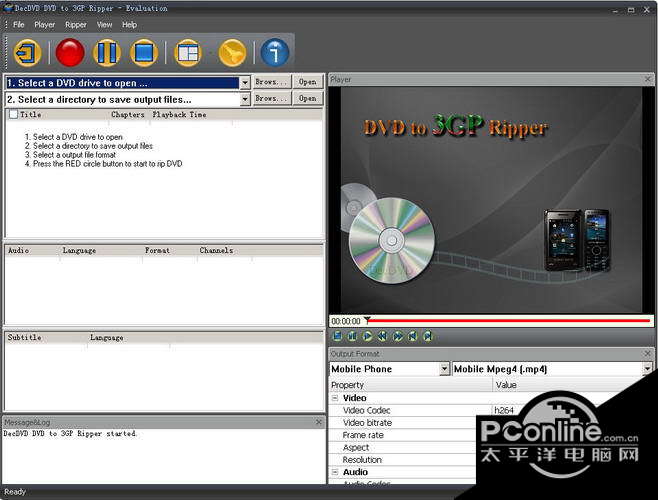Close the Message&Log panel

click(319, 422)
